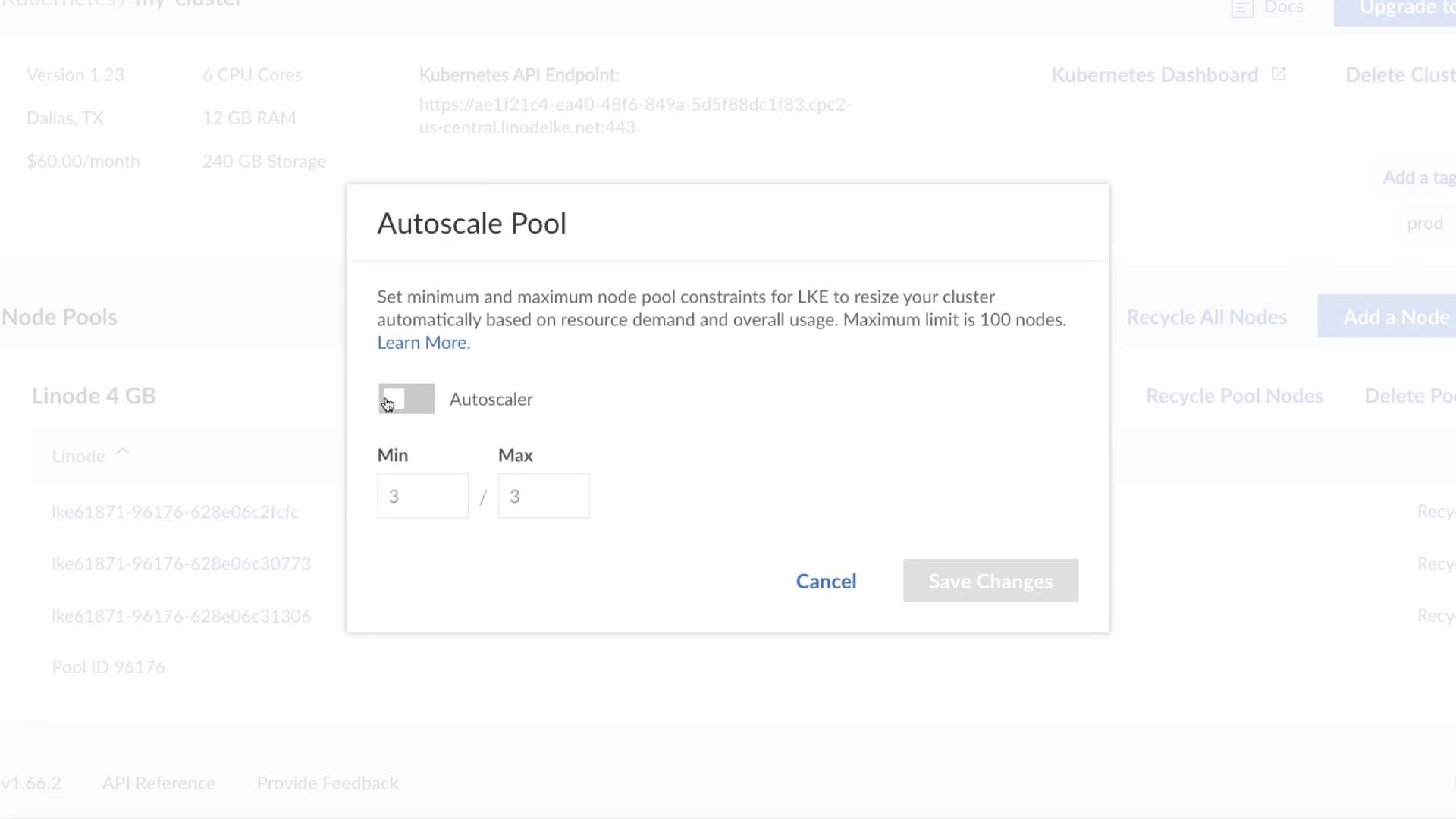
Task: Open the Kubernetes Dashboard link
Action: coord(1154,75)
